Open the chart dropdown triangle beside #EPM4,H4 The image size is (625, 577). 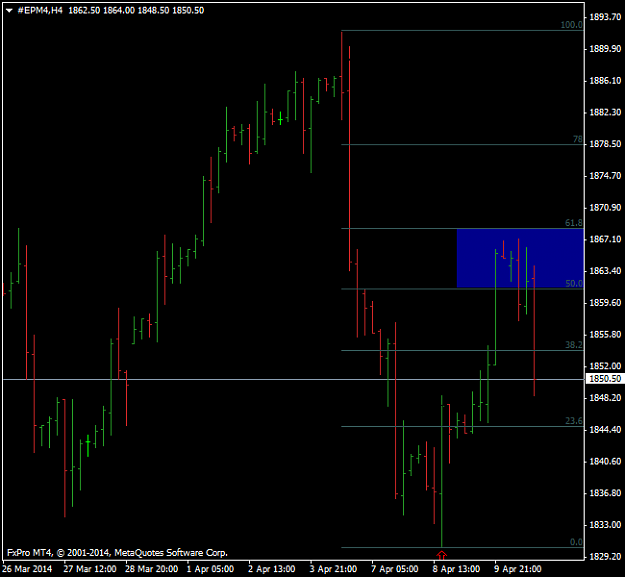(x=9, y=11)
